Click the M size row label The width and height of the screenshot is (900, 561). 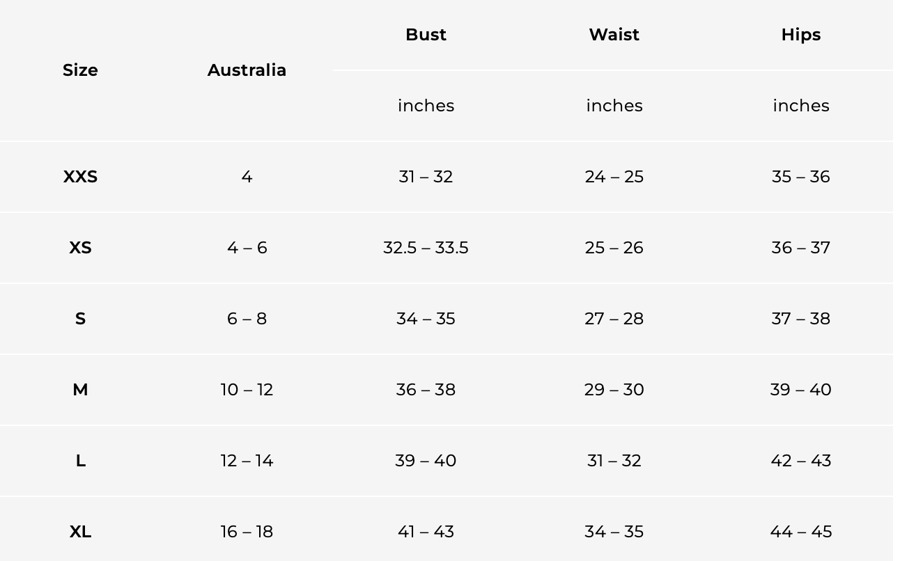pyautogui.click(x=80, y=390)
